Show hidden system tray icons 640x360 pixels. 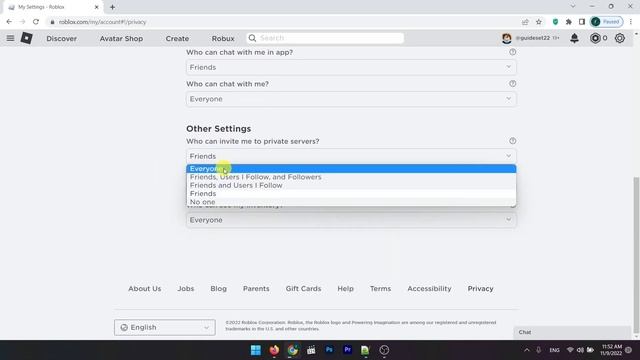[527, 350]
